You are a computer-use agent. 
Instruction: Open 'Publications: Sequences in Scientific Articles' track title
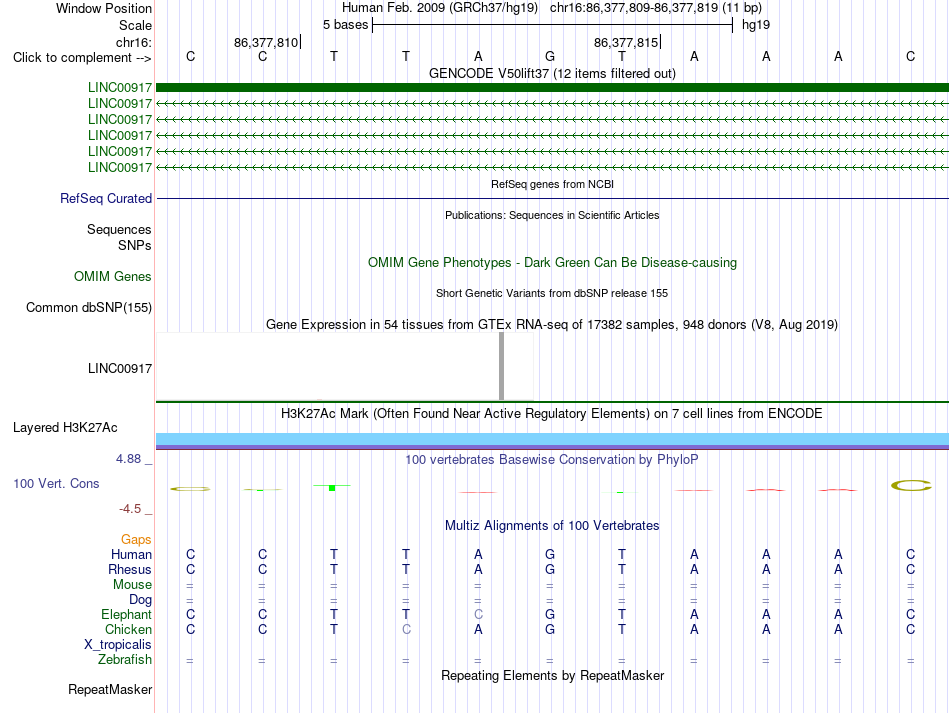tap(552, 215)
